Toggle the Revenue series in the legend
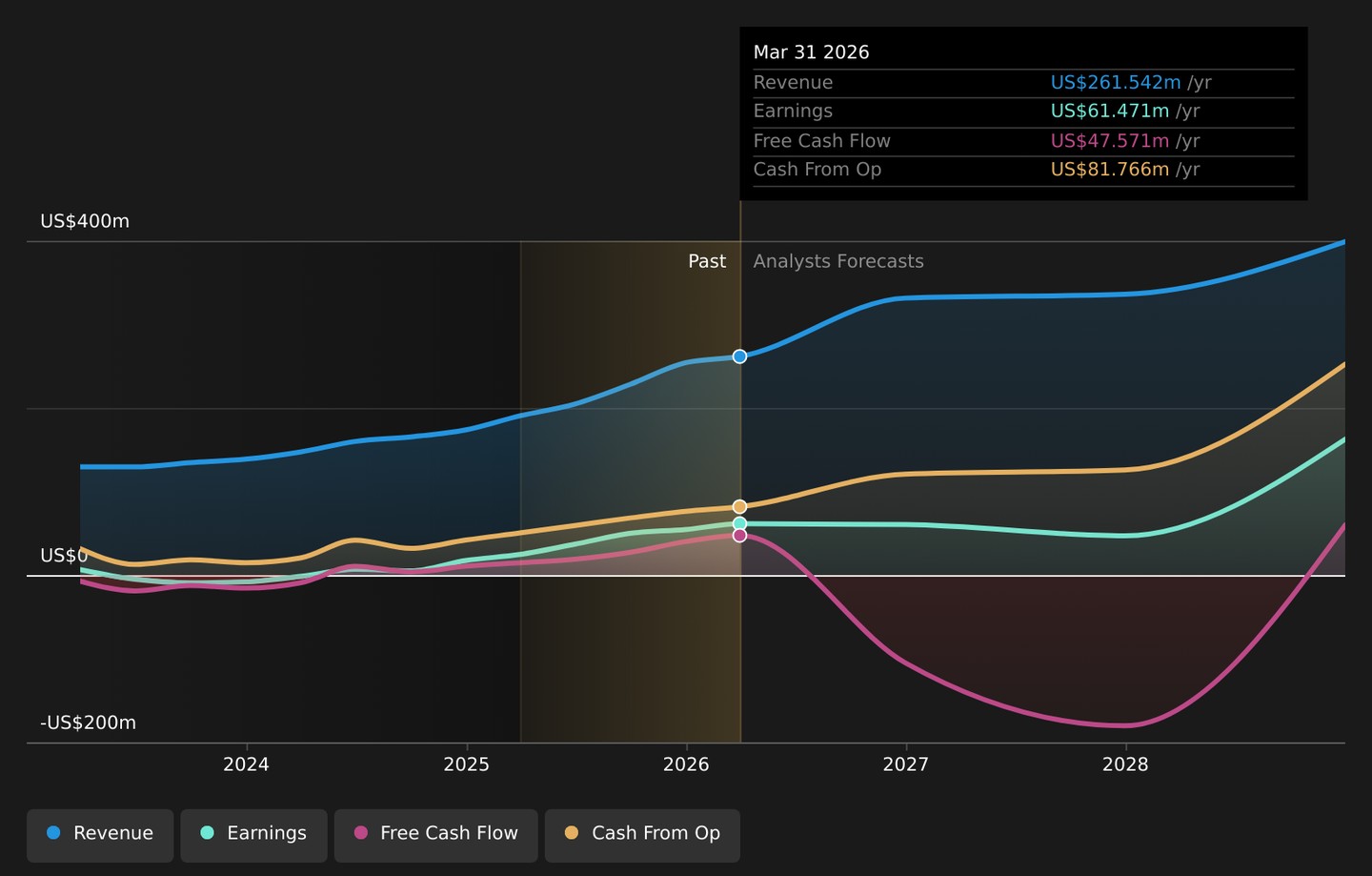 coord(100,835)
